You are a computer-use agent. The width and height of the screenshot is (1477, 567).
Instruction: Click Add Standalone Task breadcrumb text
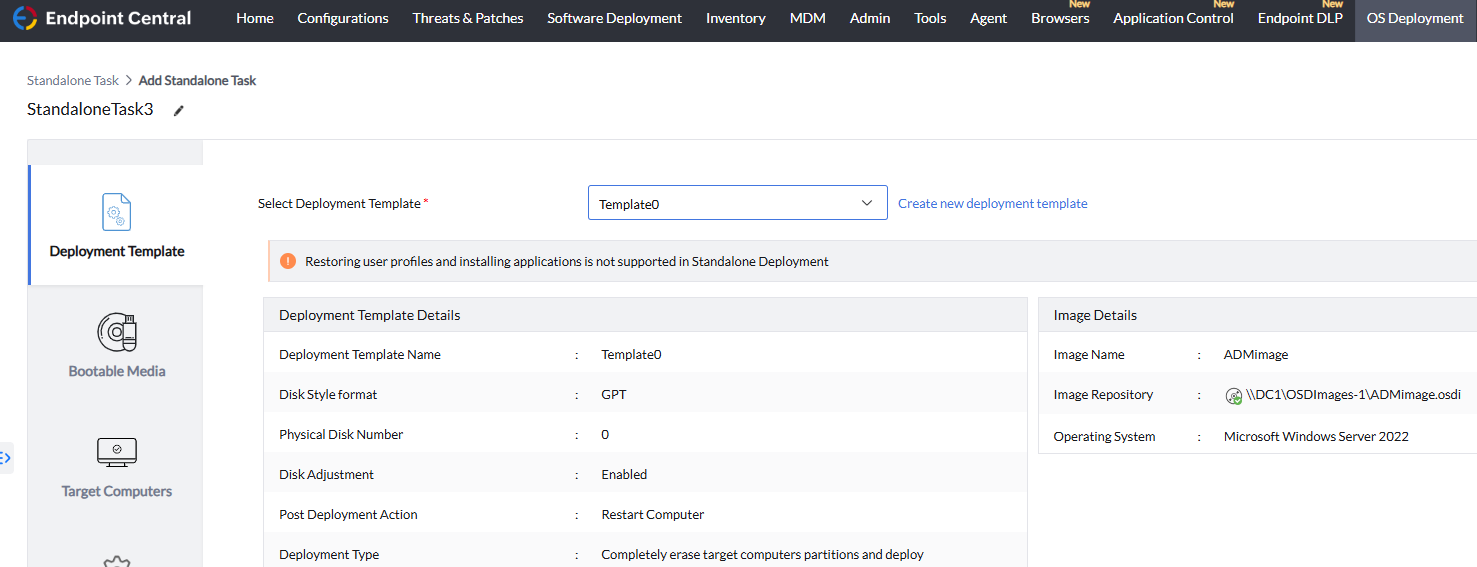click(197, 80)
